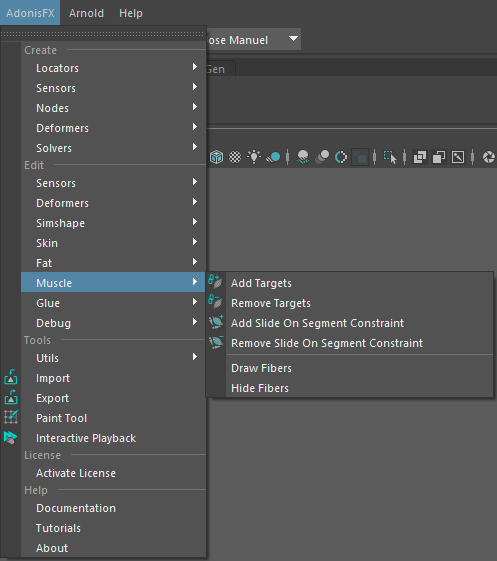The width and height of the screenshot is (497, 561).
Task: Open Sensors in the Edit section
Action: coord(113,183)
